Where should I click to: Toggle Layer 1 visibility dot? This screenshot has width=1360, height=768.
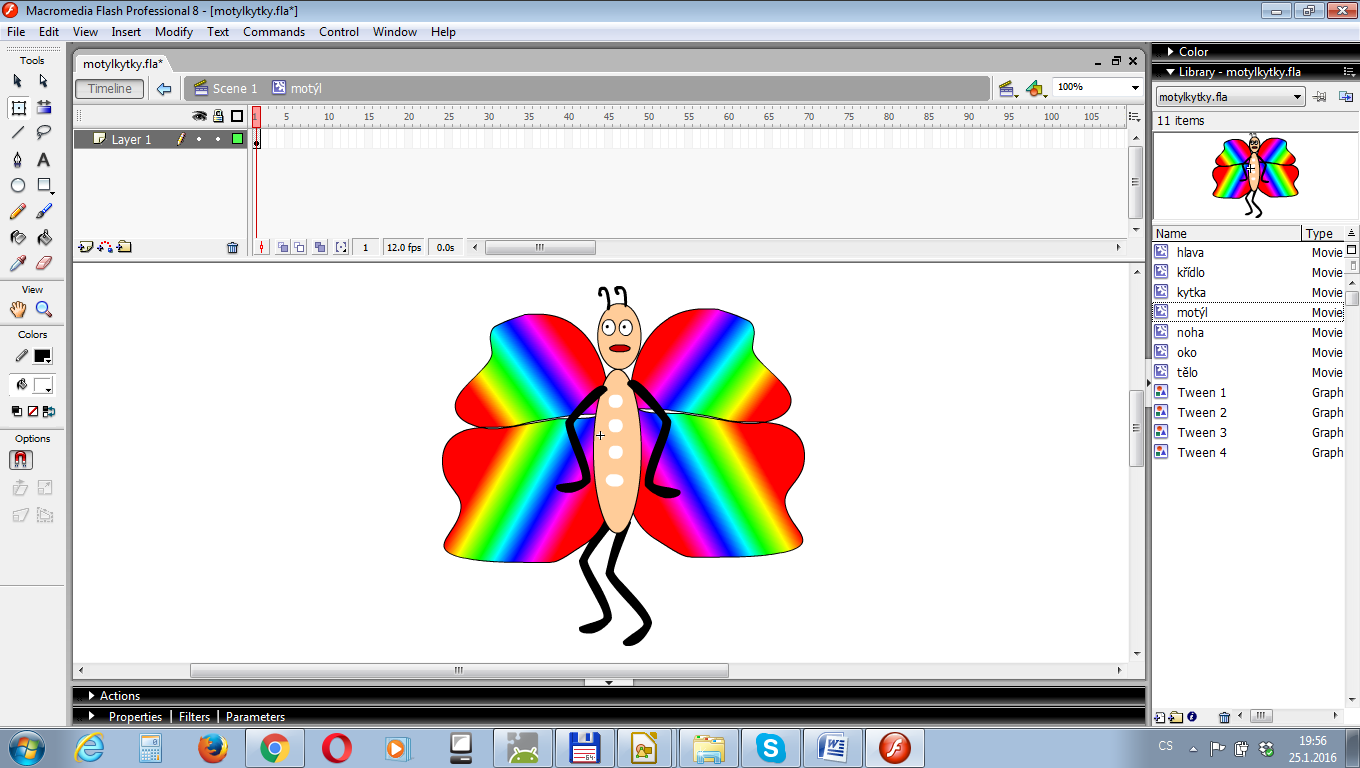(199, 139)
